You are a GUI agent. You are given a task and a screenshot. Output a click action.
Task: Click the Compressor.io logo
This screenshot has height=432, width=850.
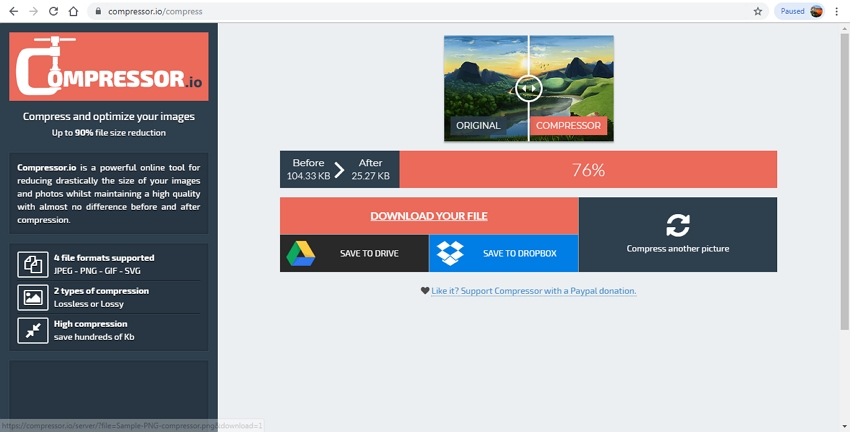click(x=108, y=67)
